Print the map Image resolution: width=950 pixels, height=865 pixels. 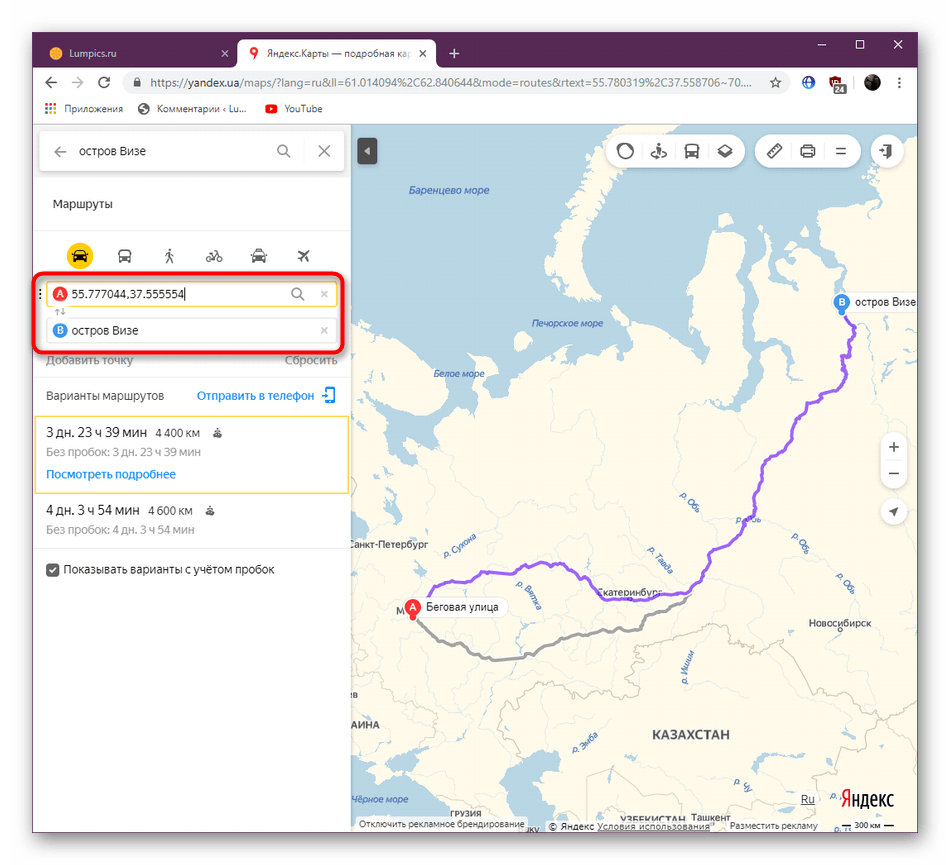pyautogui.click(x=808, y=151)
